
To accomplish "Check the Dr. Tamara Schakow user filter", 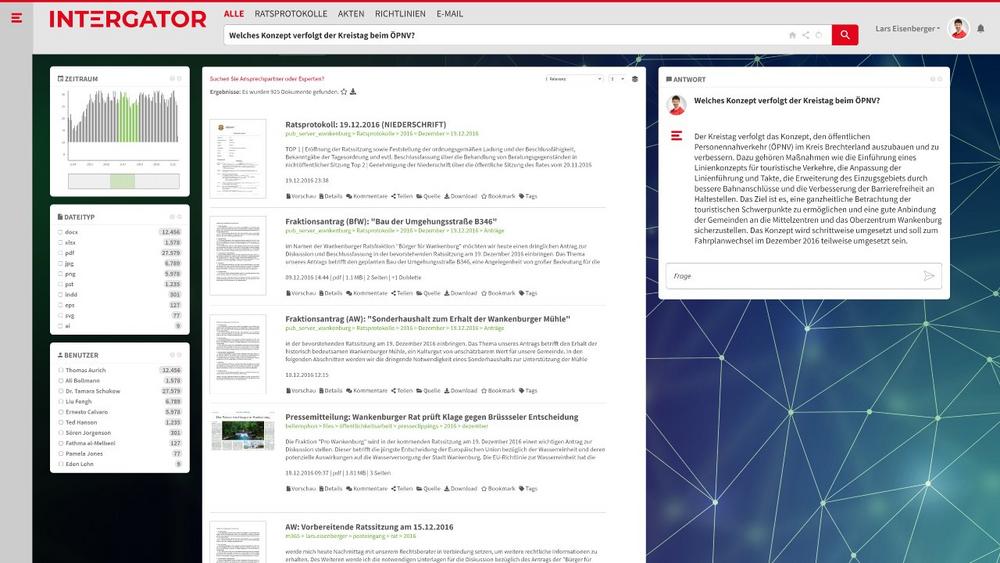I will (x=61, y=391).
